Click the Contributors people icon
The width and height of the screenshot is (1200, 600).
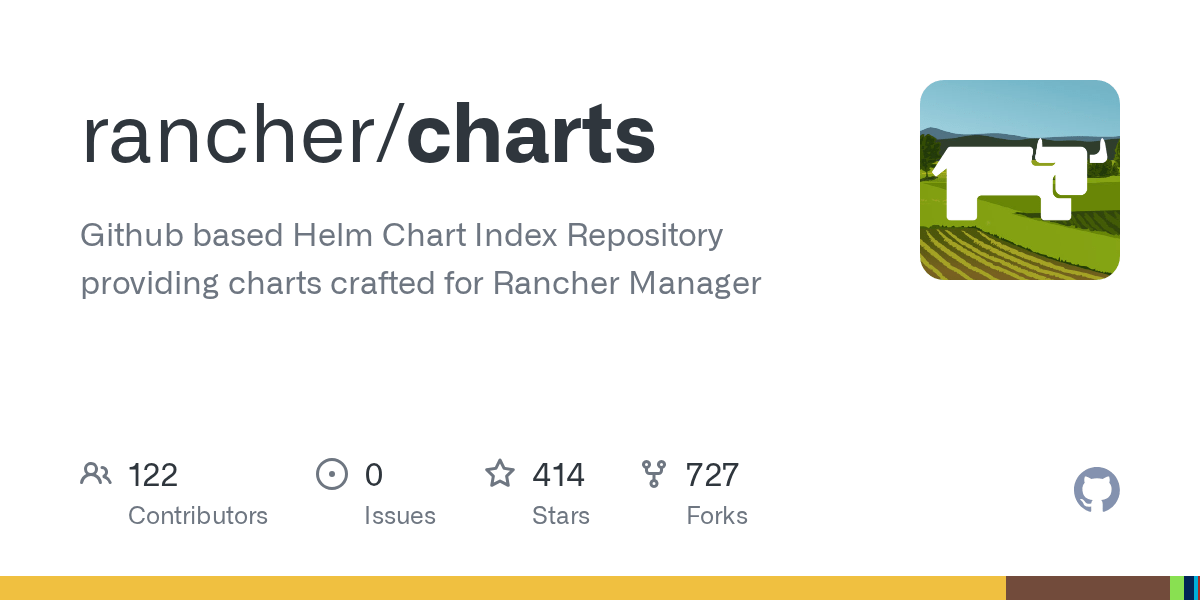(96, 474)
